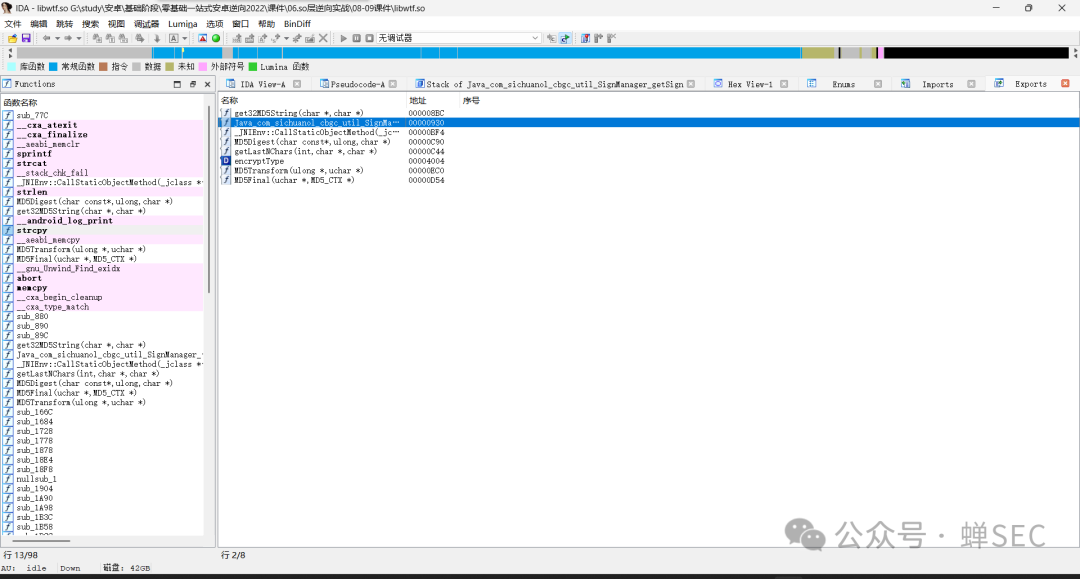Open the 搜索 menu
This screenshot has height=579, width=1080.
pyautogui.click(x=90, y=24)
